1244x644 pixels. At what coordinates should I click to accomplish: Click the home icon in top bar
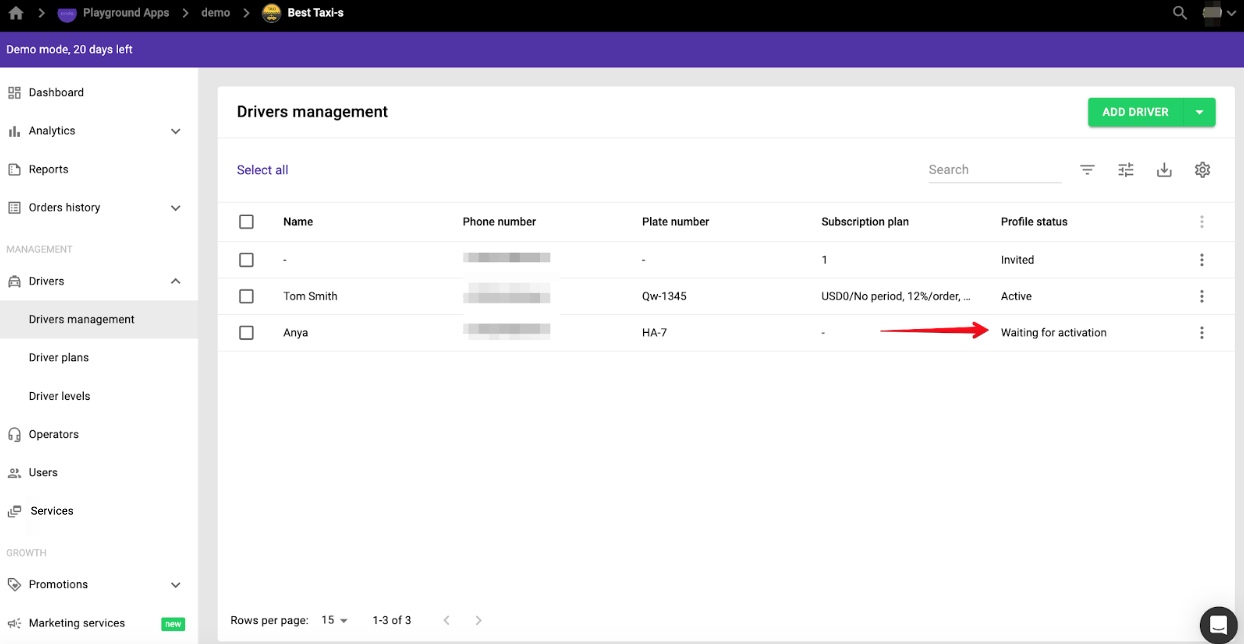pyautogui.click(x=16, y=13)
